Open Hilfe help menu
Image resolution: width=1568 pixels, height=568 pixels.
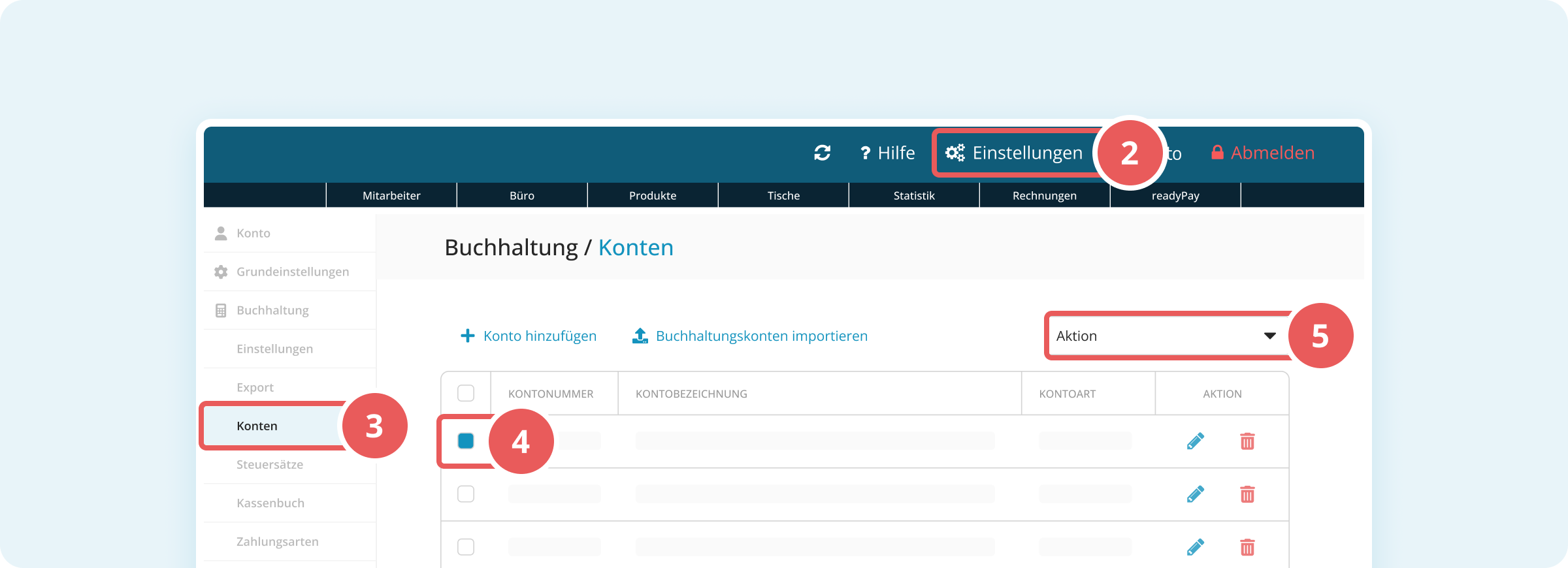(x=887, y=153)
